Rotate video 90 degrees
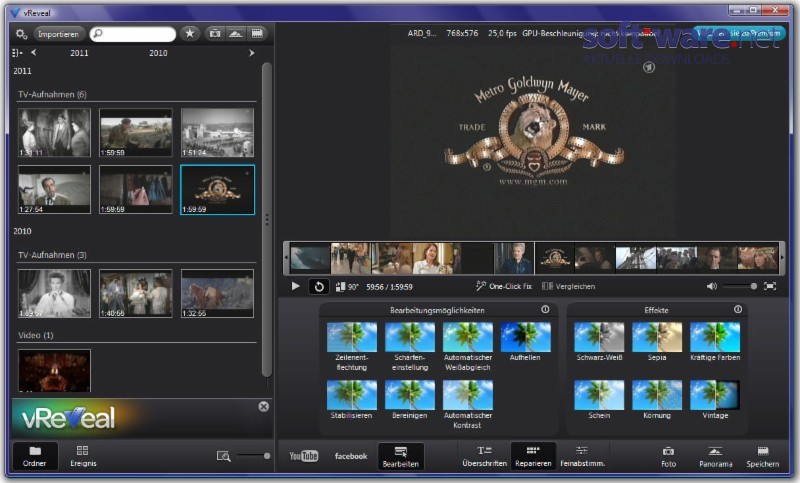Image resolution: width=800 pixels, height=483 pixels. pyautogui.click(x=347, y=287)
